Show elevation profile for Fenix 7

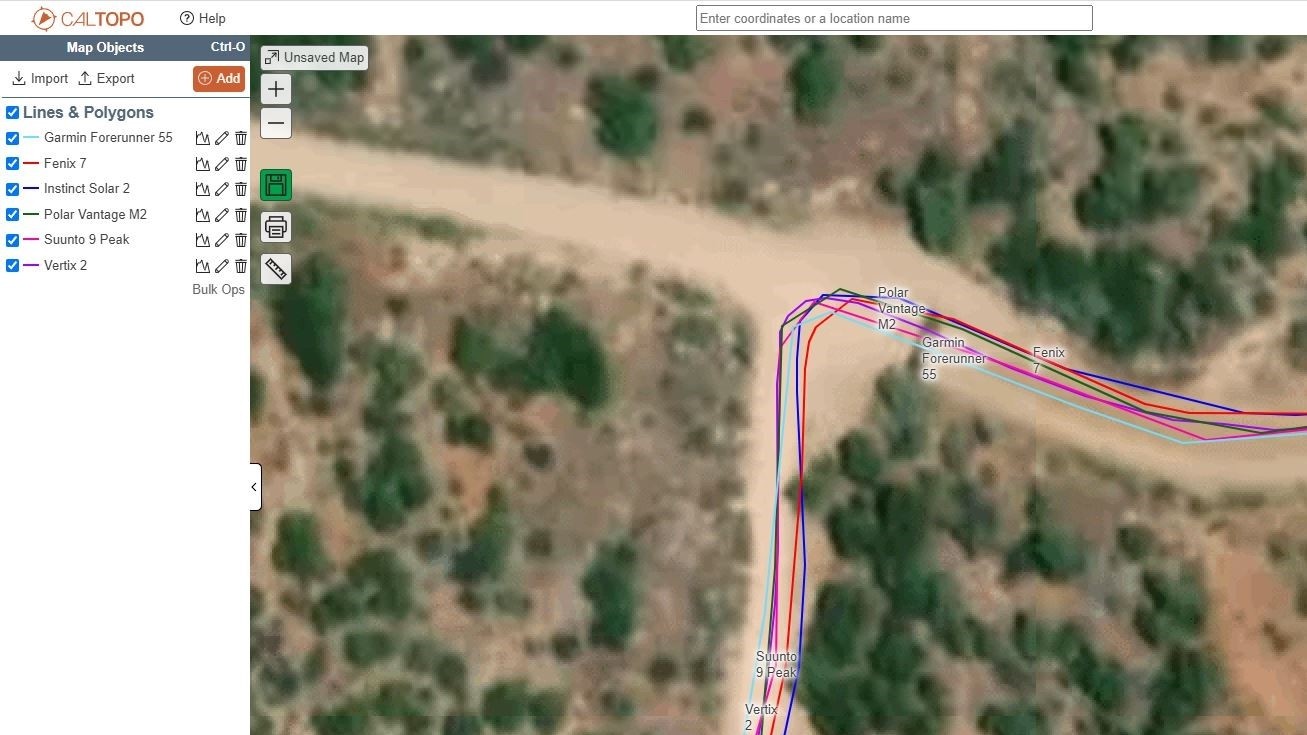[203, 164]
